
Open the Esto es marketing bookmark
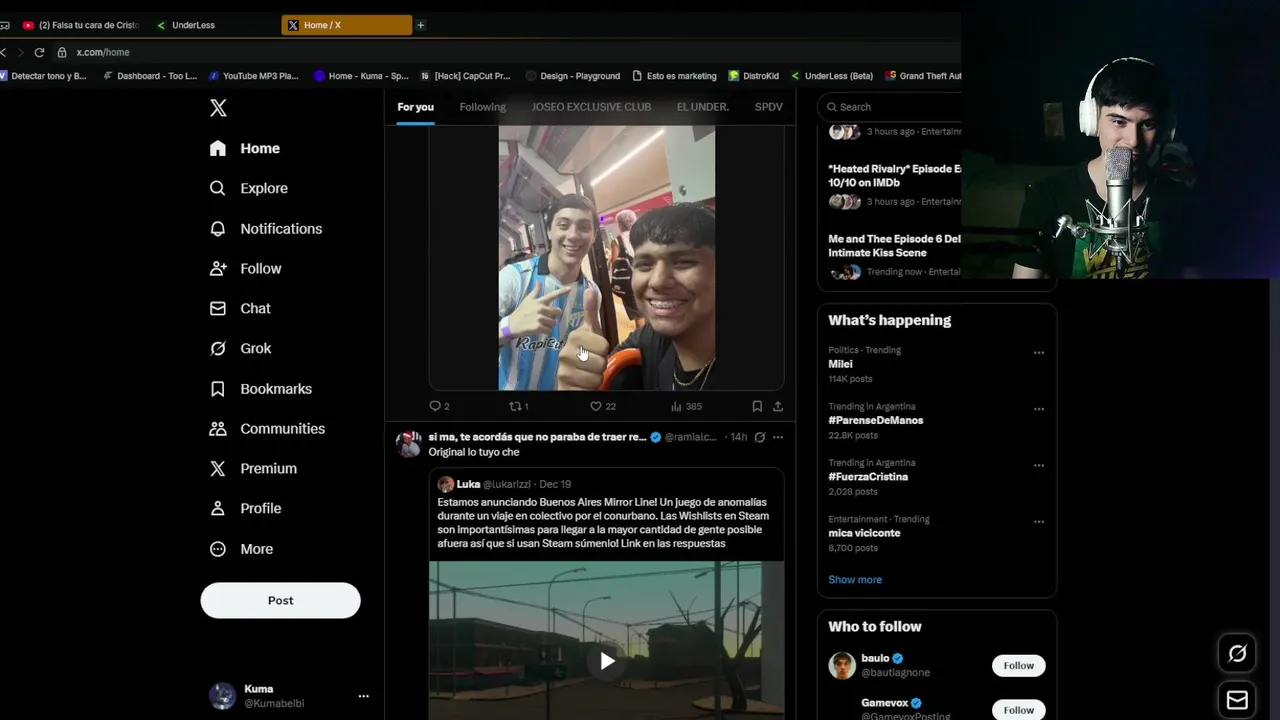click(674, 76)
